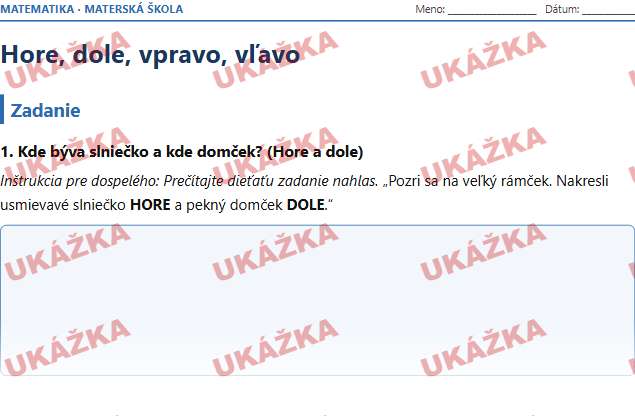Click the word Nakresli in the instruction
The height and width of the screenshot is (416, 635).
click(x=582, y=181)
